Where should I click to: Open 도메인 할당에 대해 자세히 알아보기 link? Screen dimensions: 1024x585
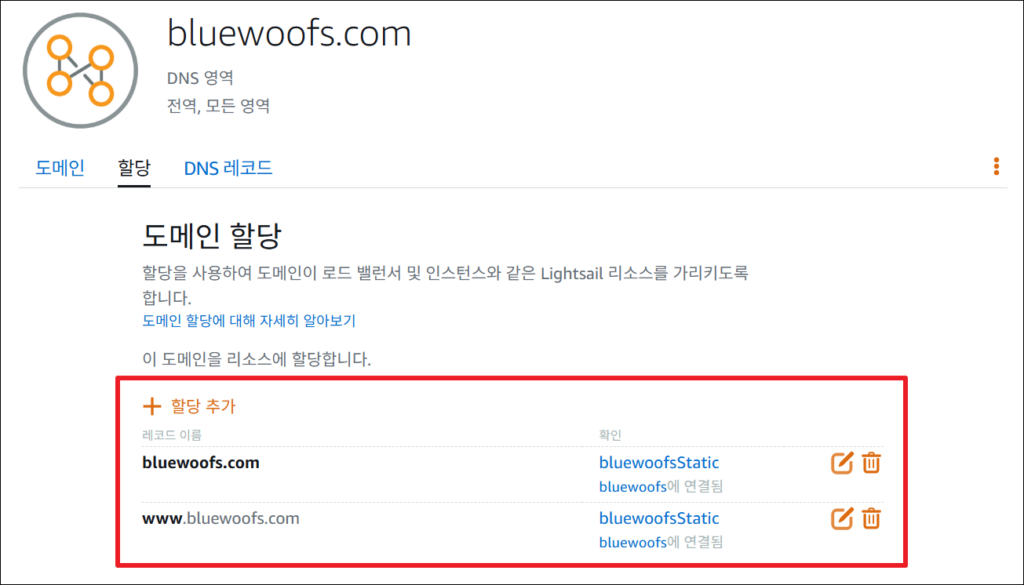(x=249, y=321)
